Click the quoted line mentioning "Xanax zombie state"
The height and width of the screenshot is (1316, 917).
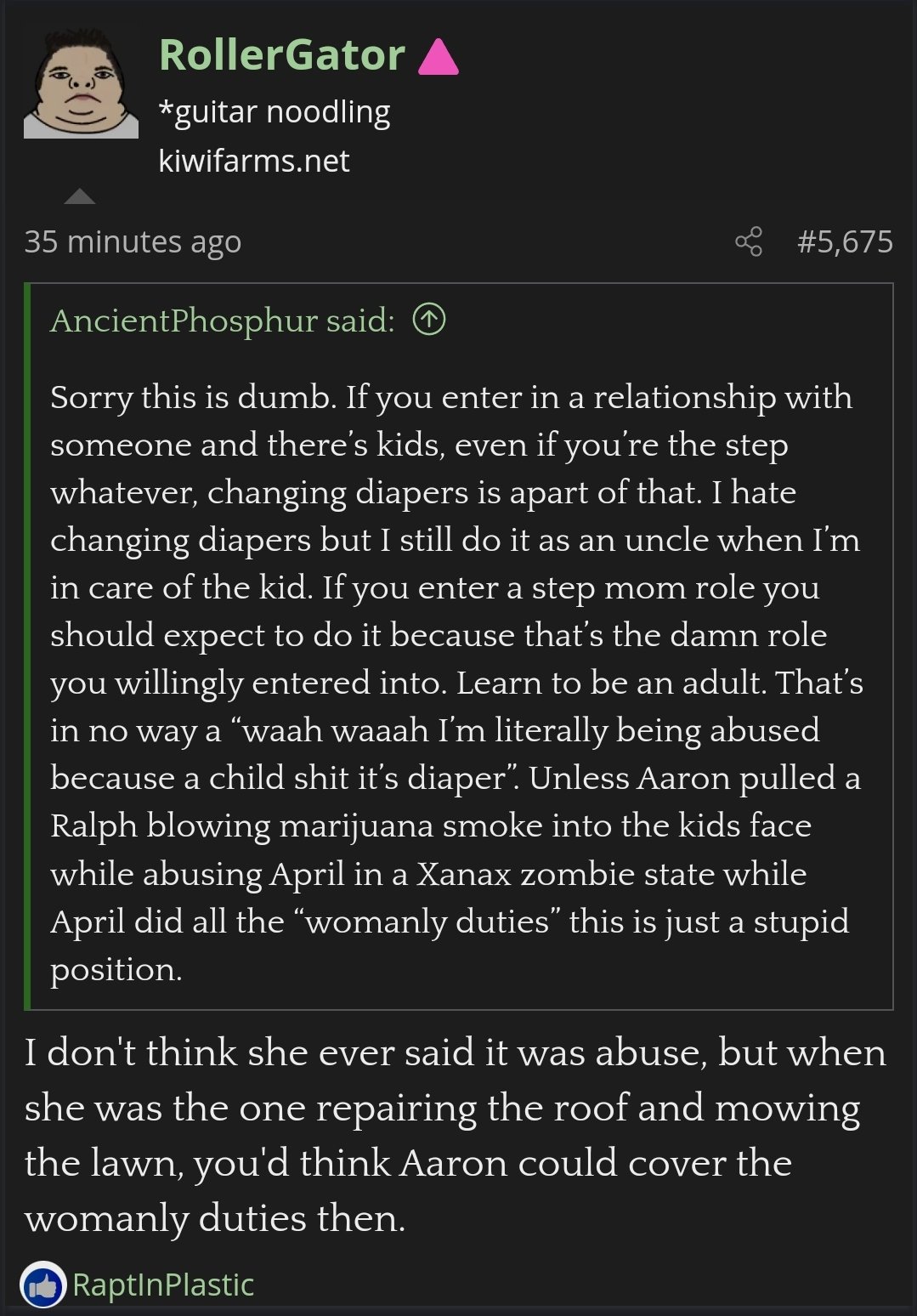(x=427, y=874)
